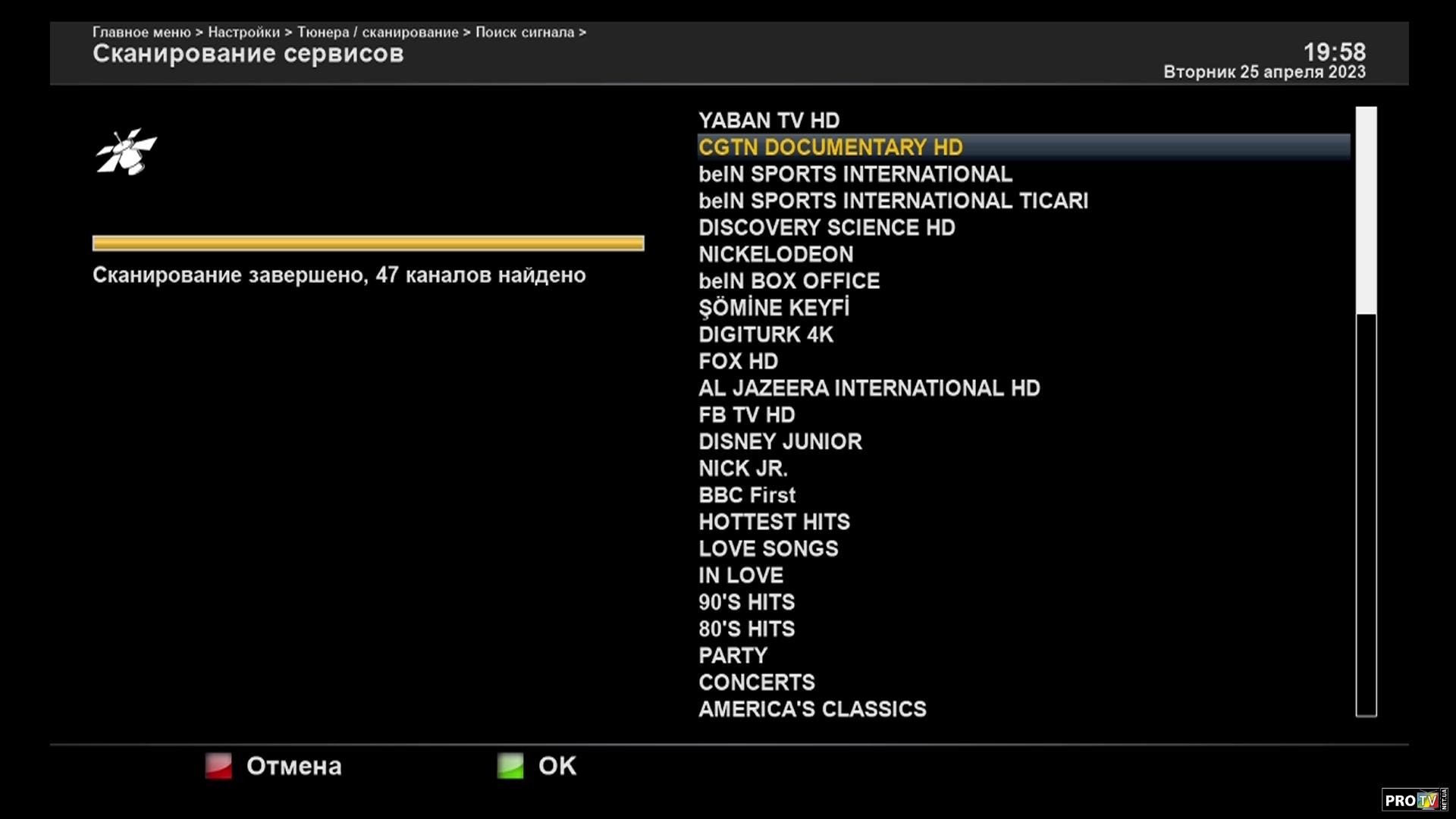The height and width of the screenshot is (819, 1456).
Task: Choose beIN SPORTS INTERNATIONAL TICARI entry
Action: (x=893, y=201)
